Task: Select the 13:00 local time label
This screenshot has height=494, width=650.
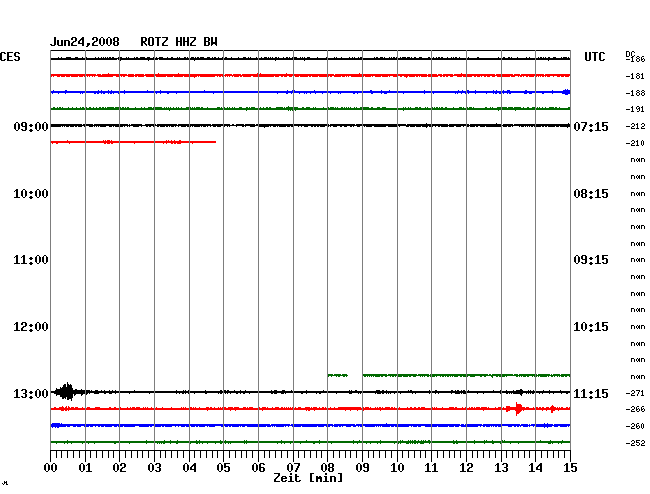Action: pos(31,393)
